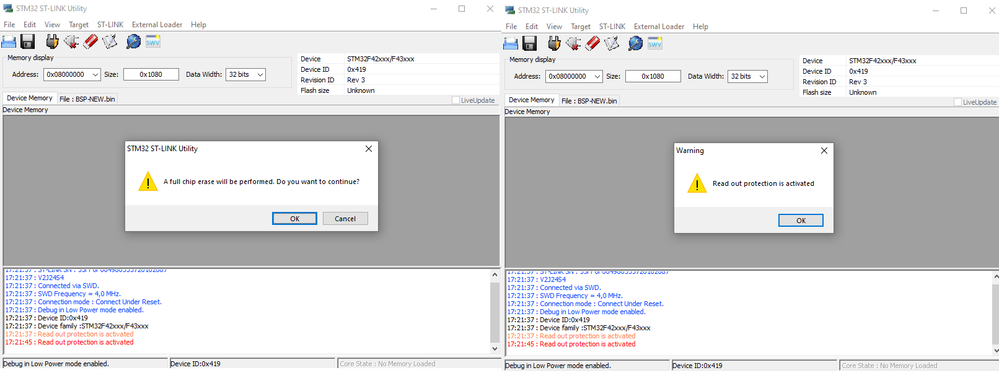Screen dimensions: 999x373
Task: Cancel the full chip erase dialog
Action: pos(345,219)
